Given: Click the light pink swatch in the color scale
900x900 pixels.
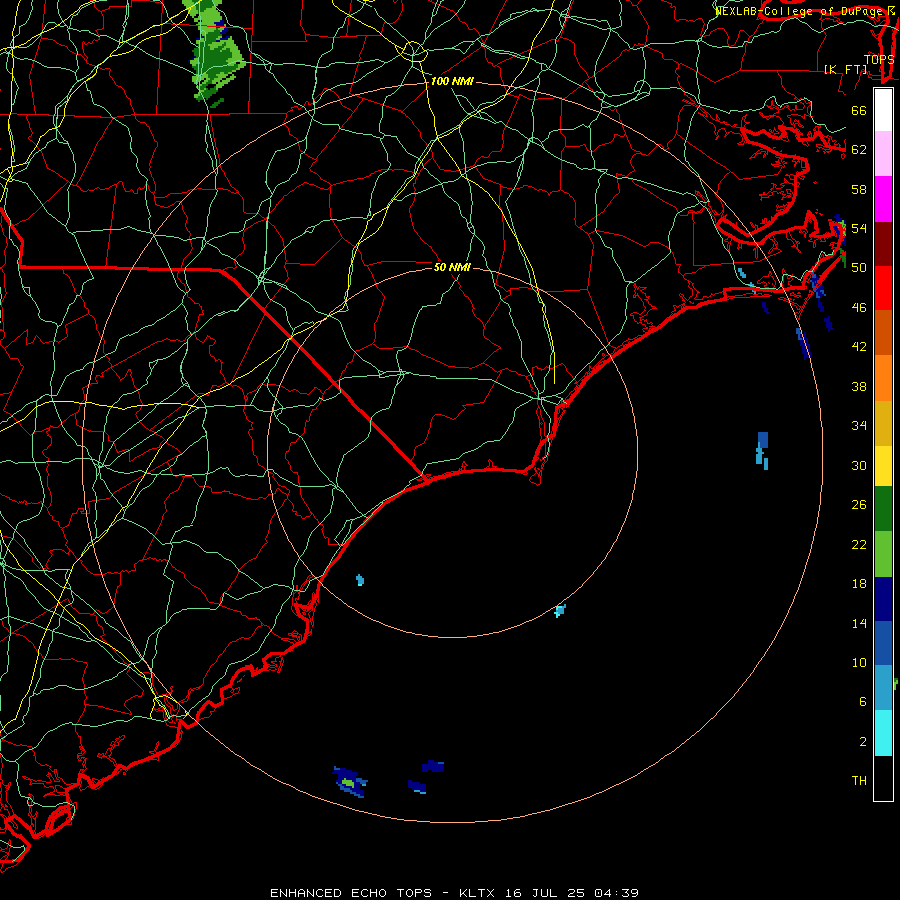Looking at the screenshot, I should tap(883, 154).
